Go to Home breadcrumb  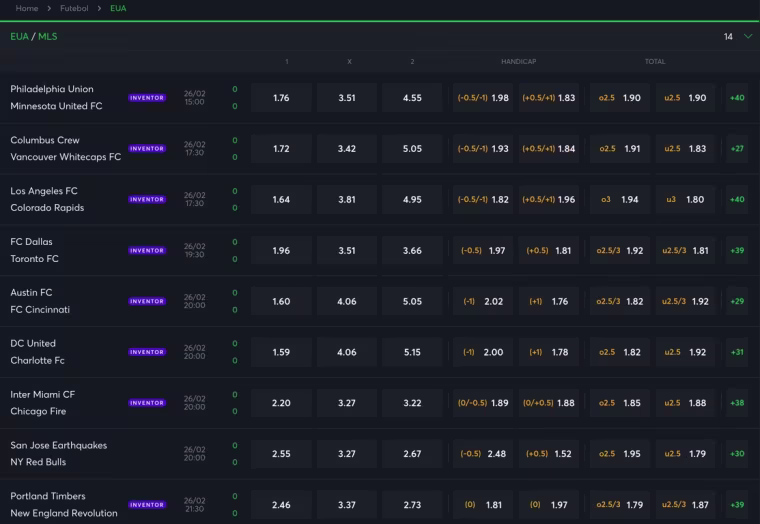point(27,8)
